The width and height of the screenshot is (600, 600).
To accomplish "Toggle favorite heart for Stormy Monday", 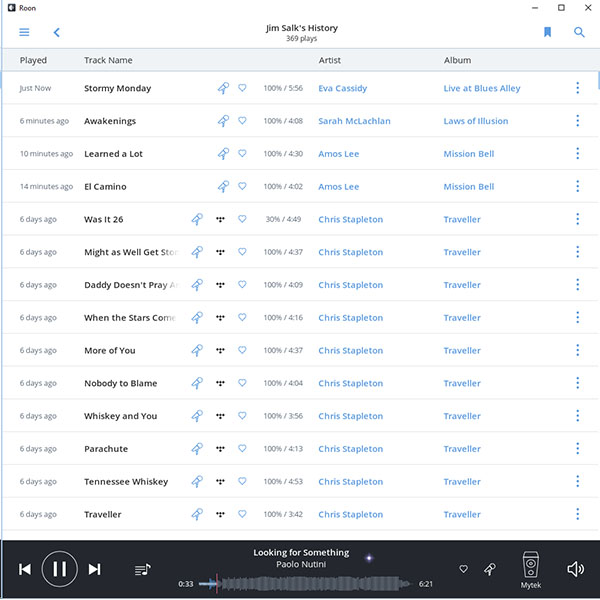I will click(x=242, y=88).
